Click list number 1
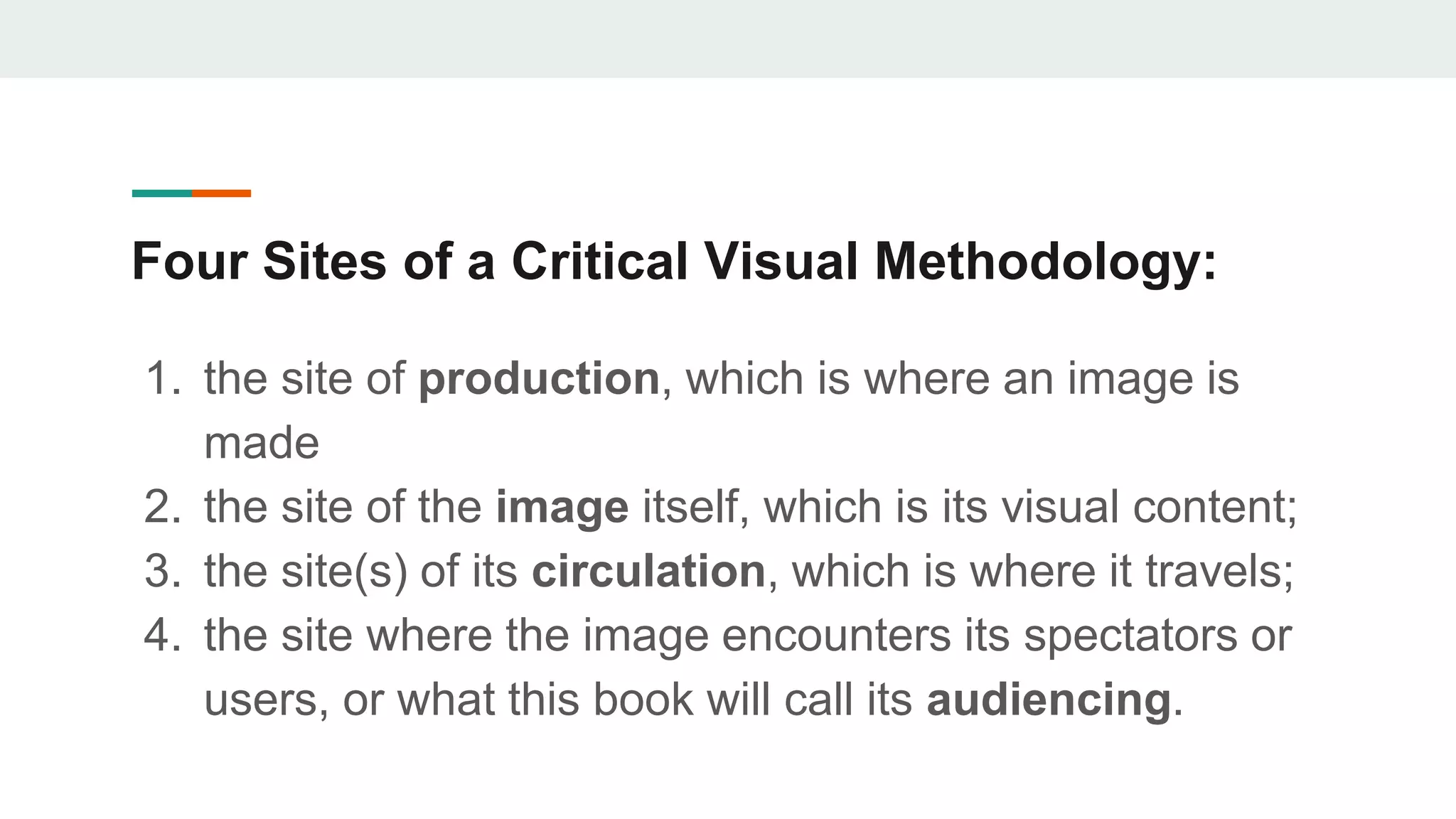 (163, 378)
